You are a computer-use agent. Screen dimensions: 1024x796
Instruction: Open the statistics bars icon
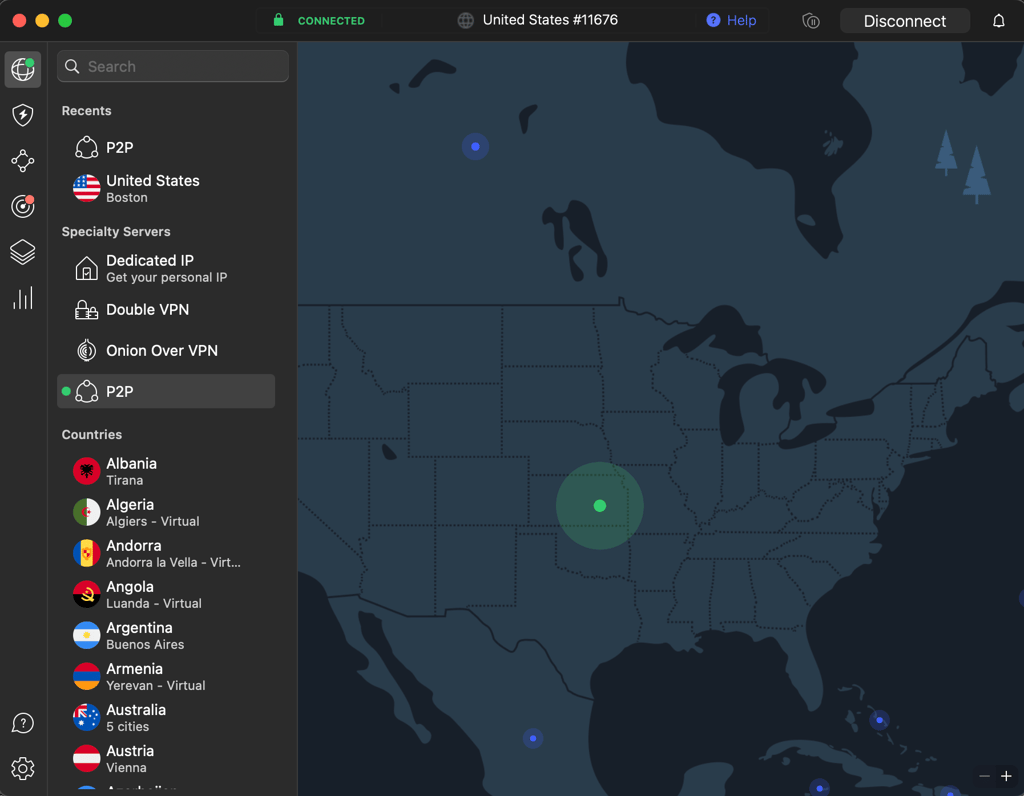point(23,298)
